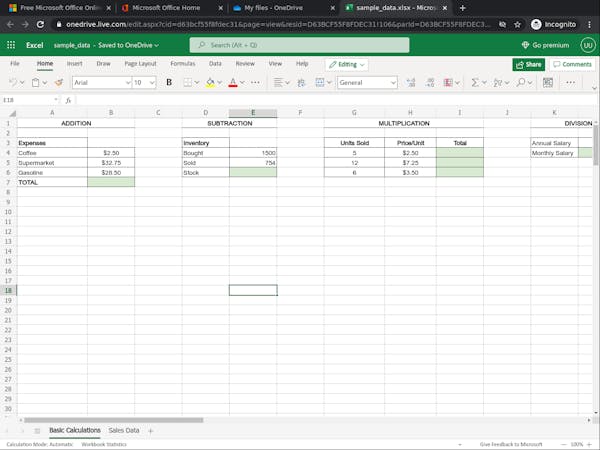Expand the Borders dropdown arrow

click(x=197, y=83)
